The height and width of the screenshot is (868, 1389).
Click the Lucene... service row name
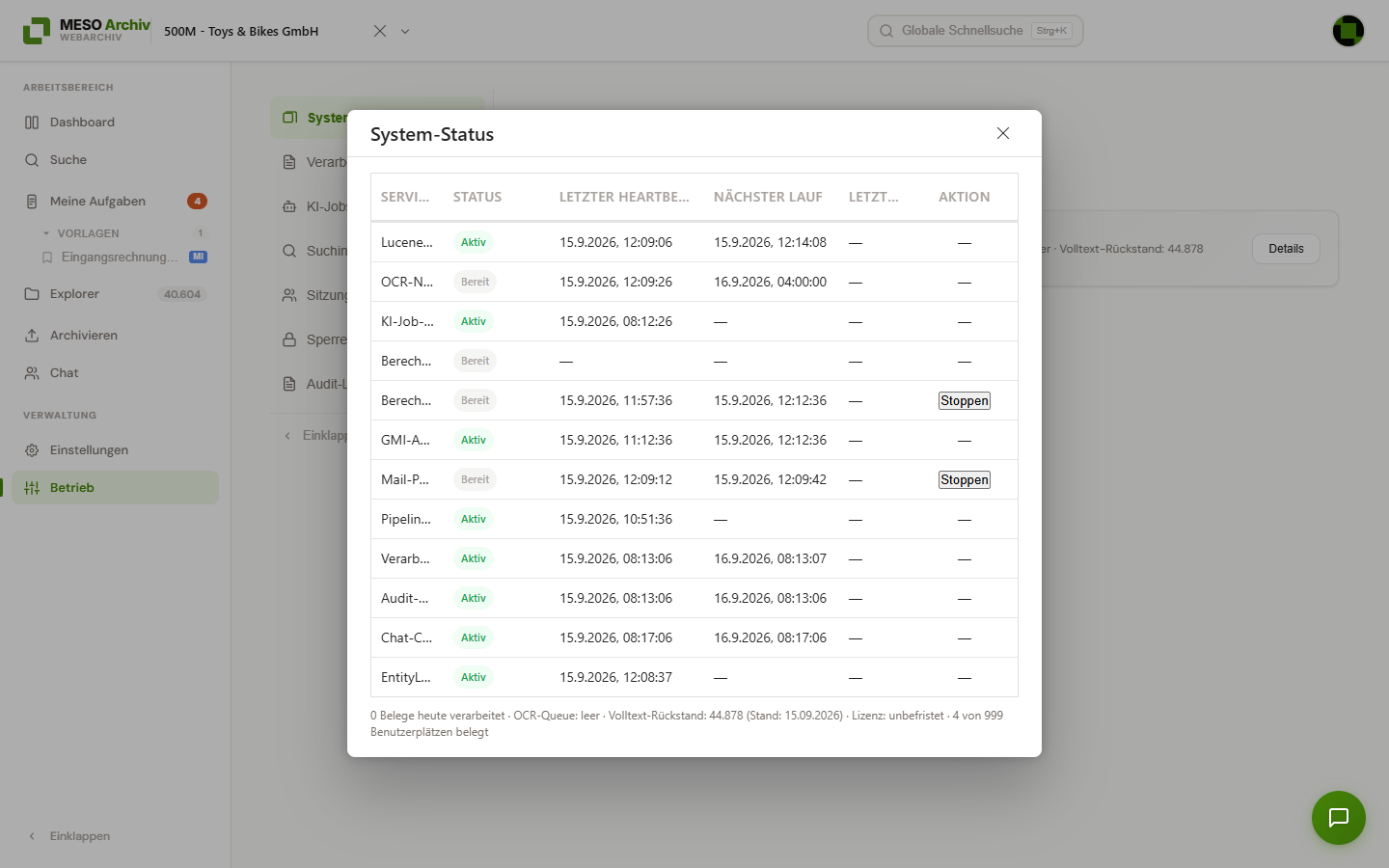[407, 242]
